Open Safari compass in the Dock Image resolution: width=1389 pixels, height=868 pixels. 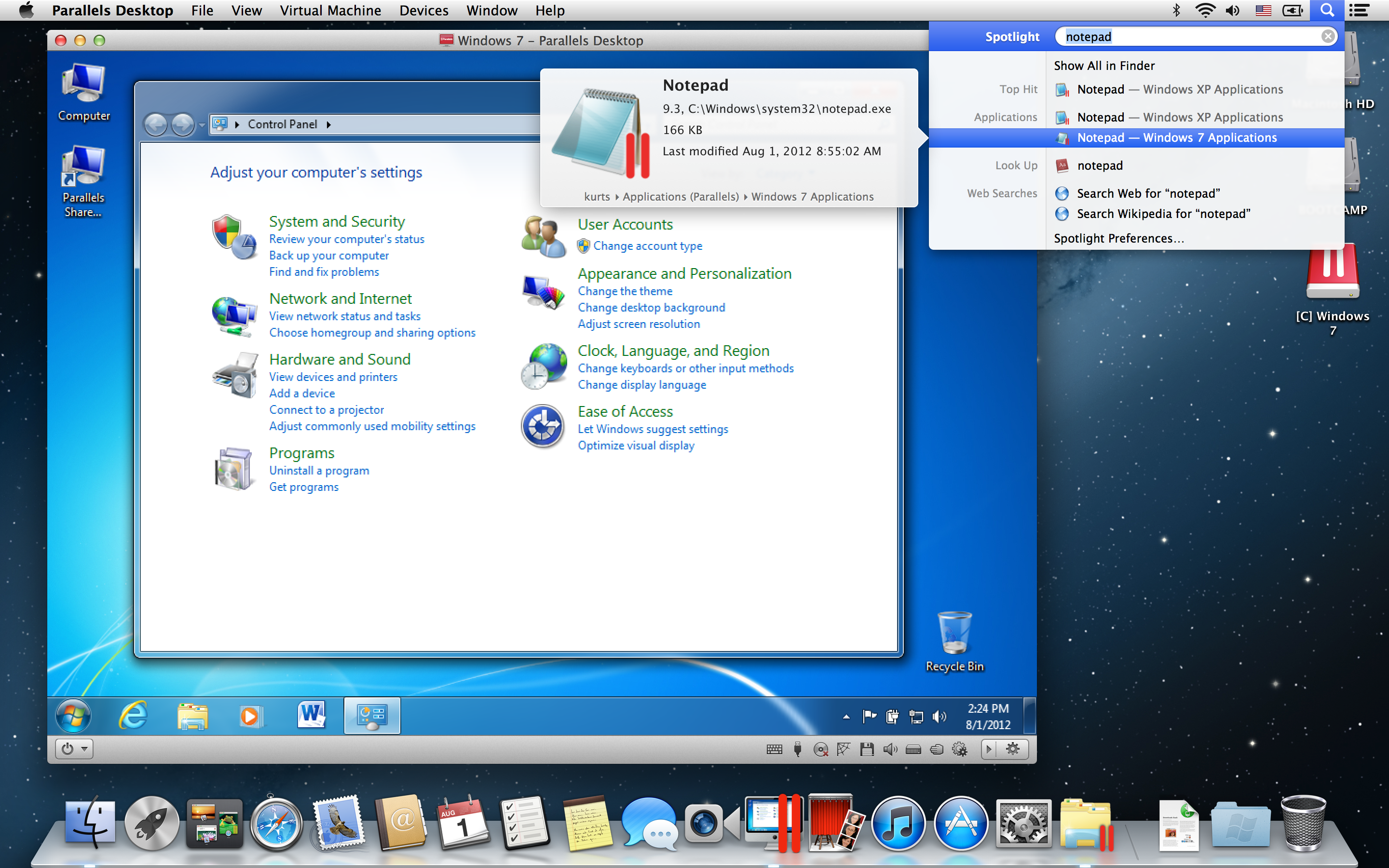click(277, 824)
